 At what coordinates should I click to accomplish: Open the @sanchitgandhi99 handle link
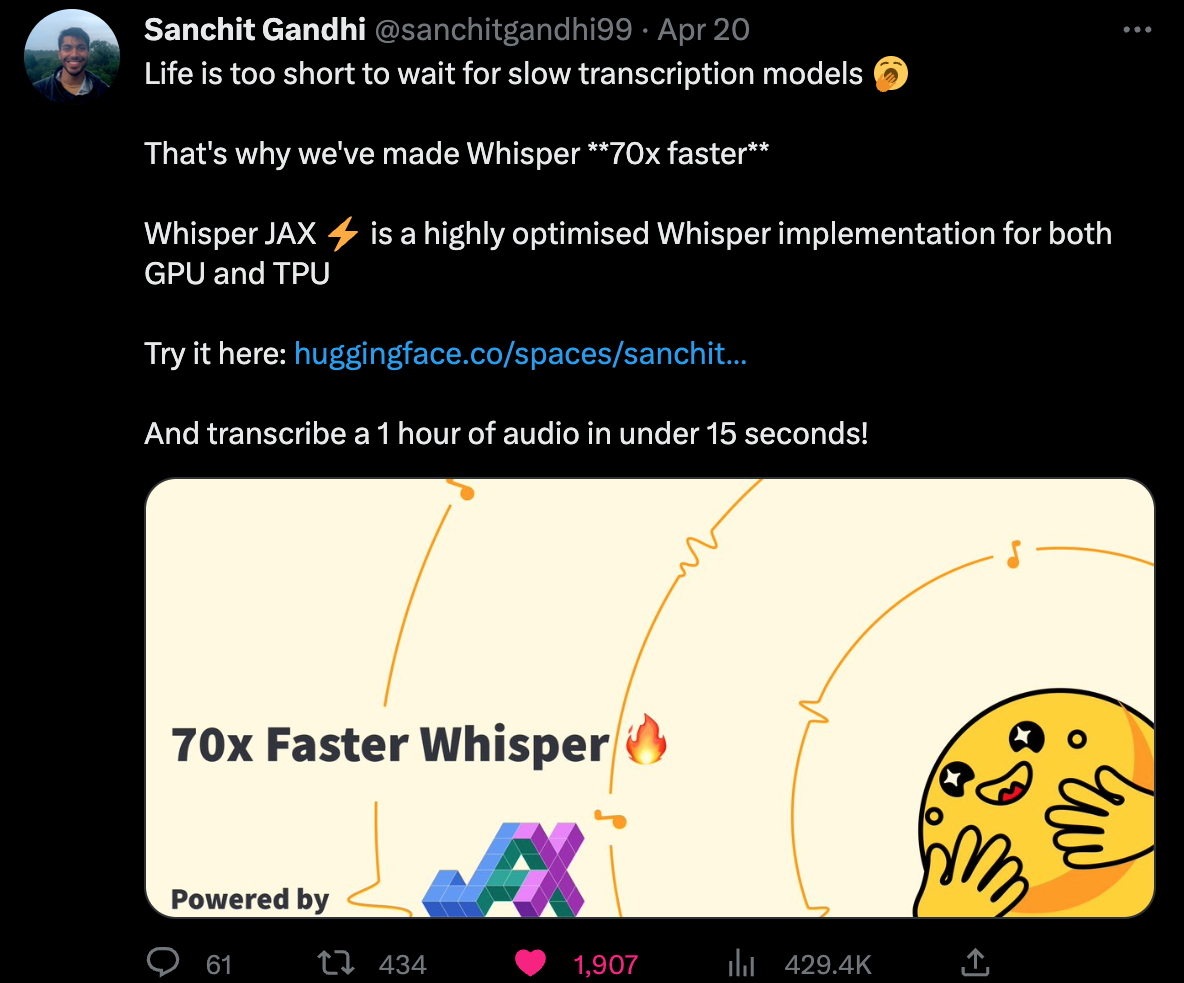point(503,29)
